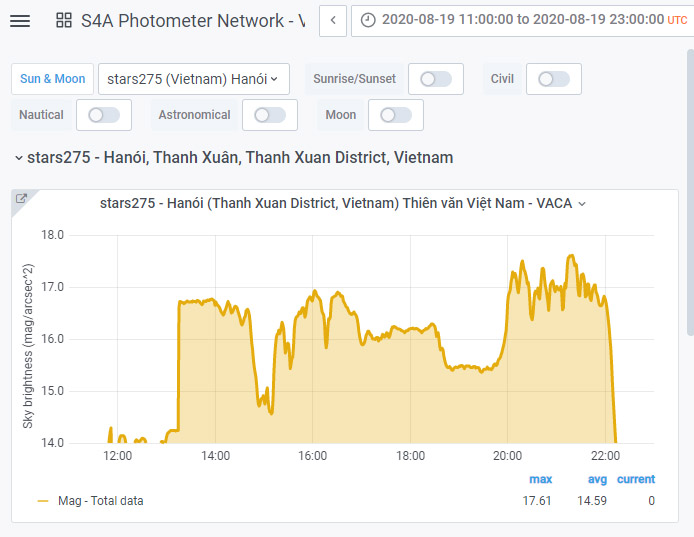The height and width of the screenshot is (537, 694).
Task: Click the clock icon in time picker
Action: (368, 20)
